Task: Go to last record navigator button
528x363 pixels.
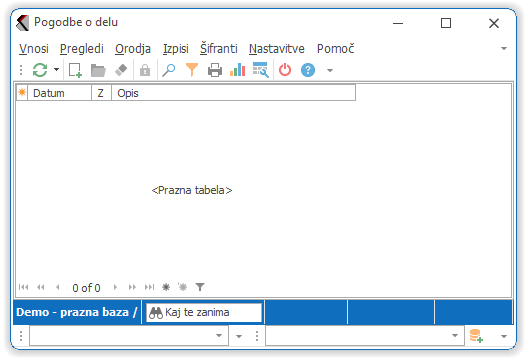Action: [149, 287]
